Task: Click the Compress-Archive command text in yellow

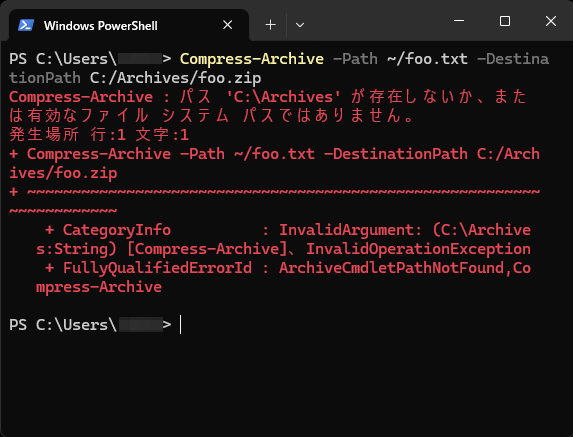Action: (x=252, y=59)
